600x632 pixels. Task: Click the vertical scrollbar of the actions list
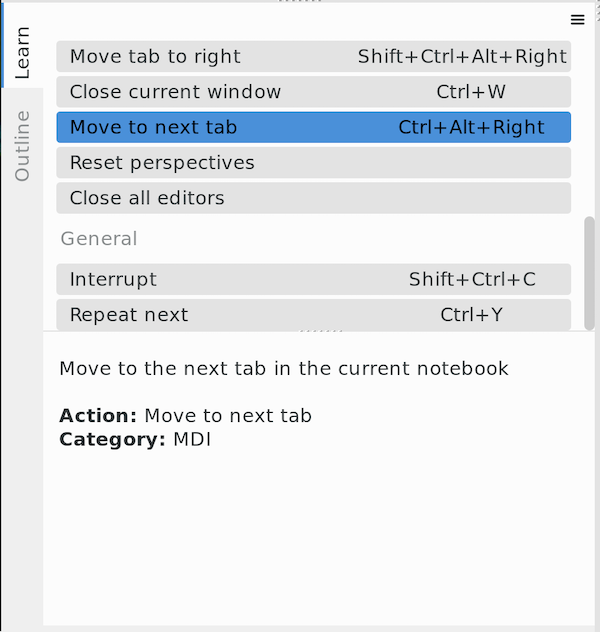(590, 270)
